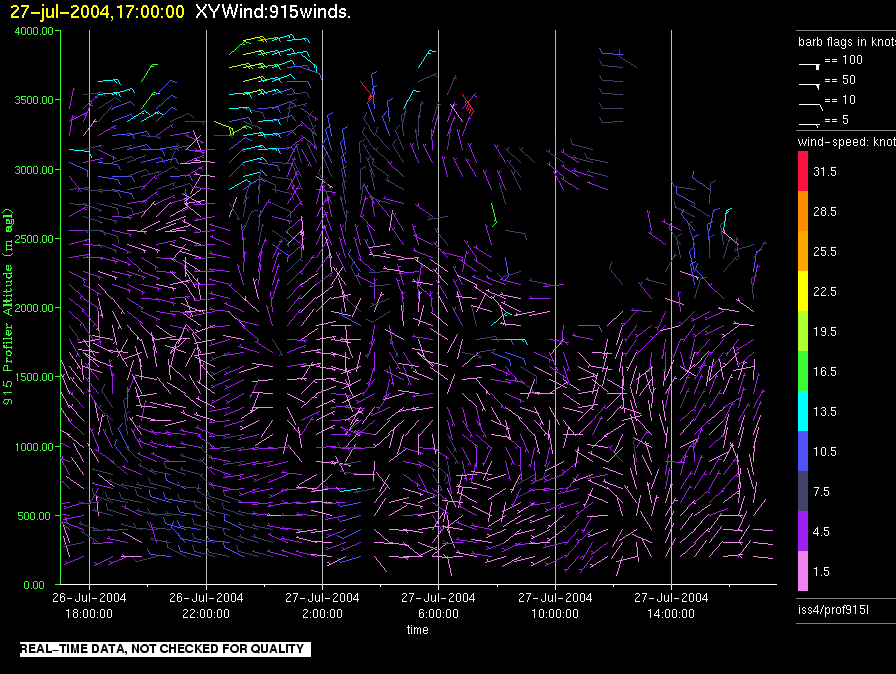Click the 27-Jul-2004 10:00:00 time tick label
Image resolution: width=896 pixels, height=674 pixels.
click(x=555, y=605)
